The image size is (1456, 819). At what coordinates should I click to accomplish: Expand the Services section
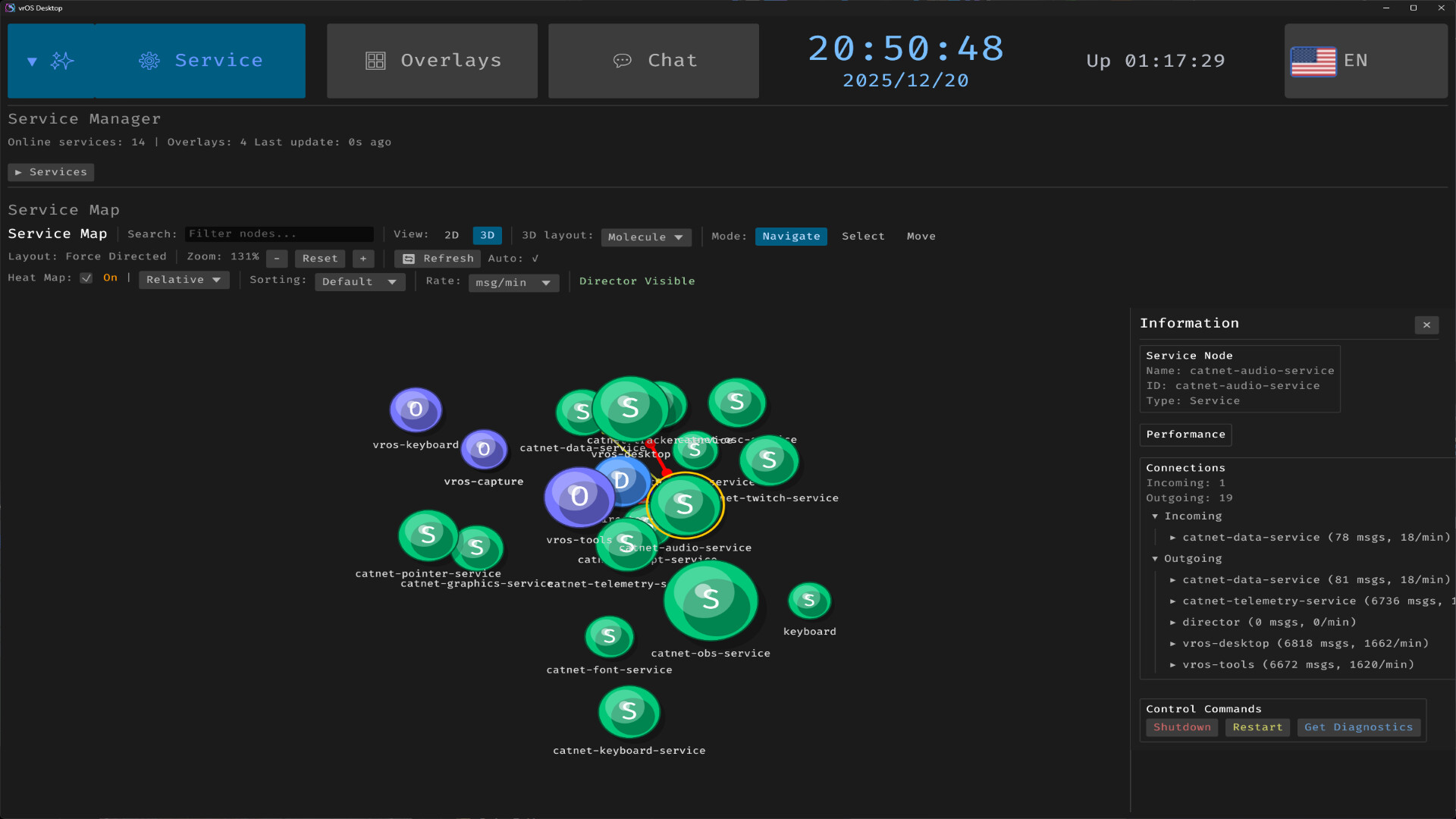point(51,172)
